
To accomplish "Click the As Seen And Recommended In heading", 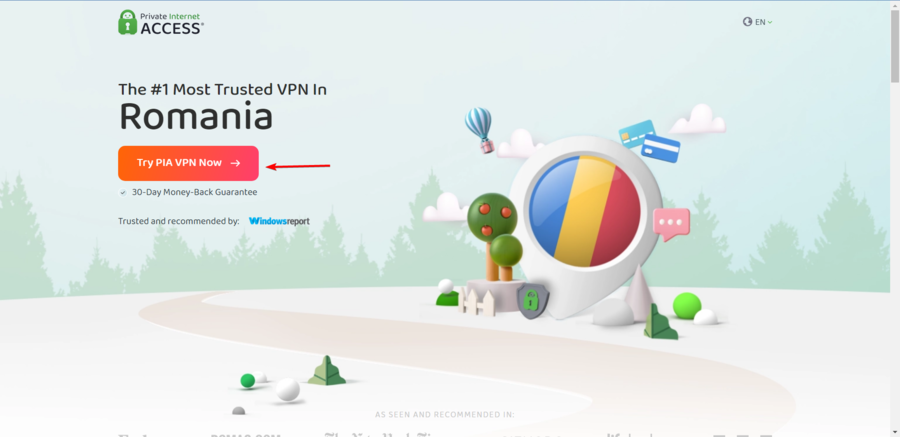I will (445, 414).
